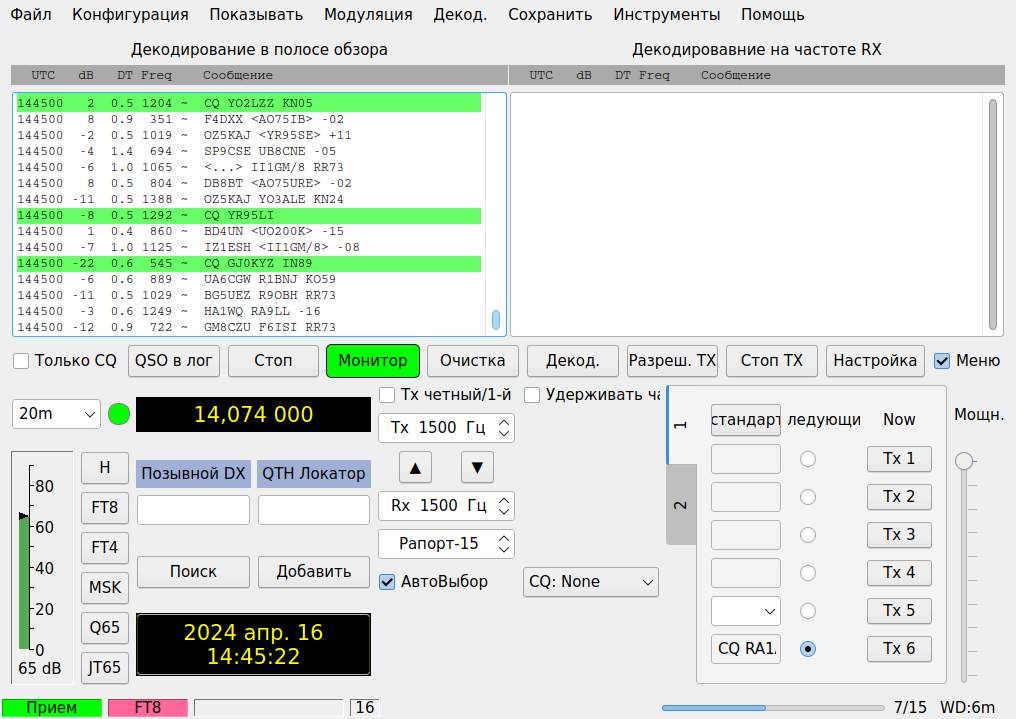Switch to FT4 mode button
Screen dimensions: 1016x719
(105, 547)
